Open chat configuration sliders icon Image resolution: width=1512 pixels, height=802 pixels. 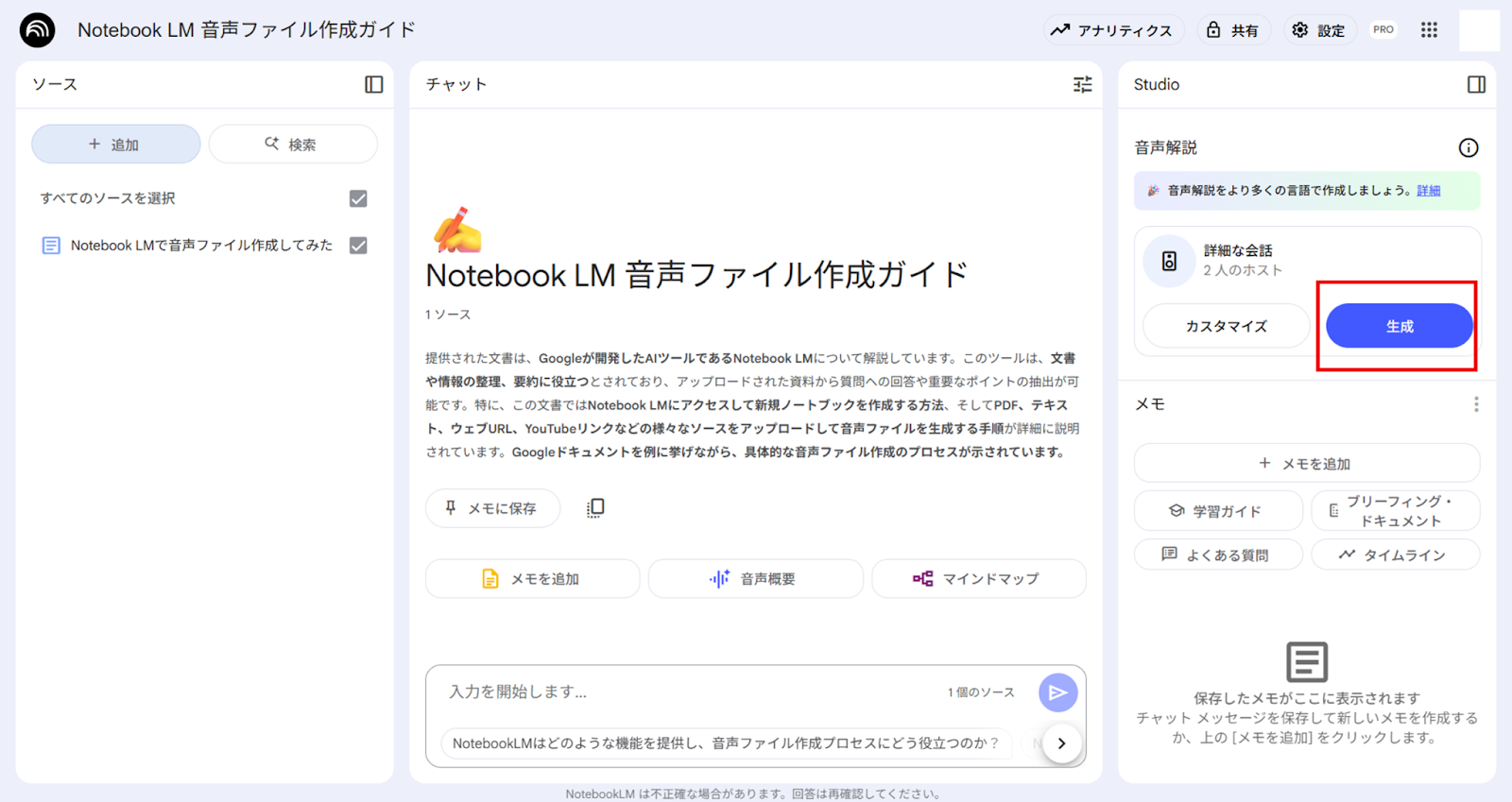pos(1083,84)
